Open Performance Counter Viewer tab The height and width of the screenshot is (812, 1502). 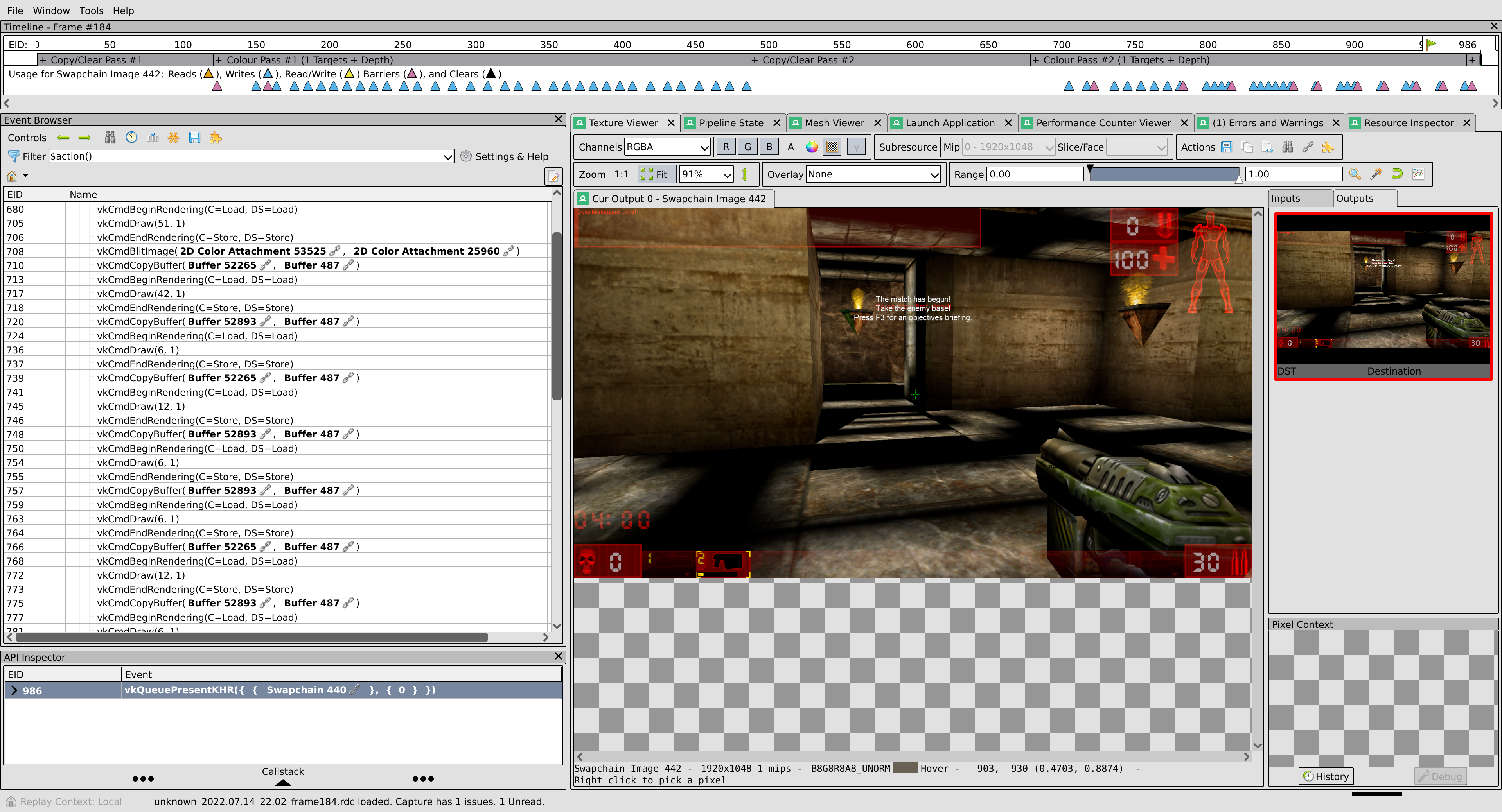(x=1103, y=122)
